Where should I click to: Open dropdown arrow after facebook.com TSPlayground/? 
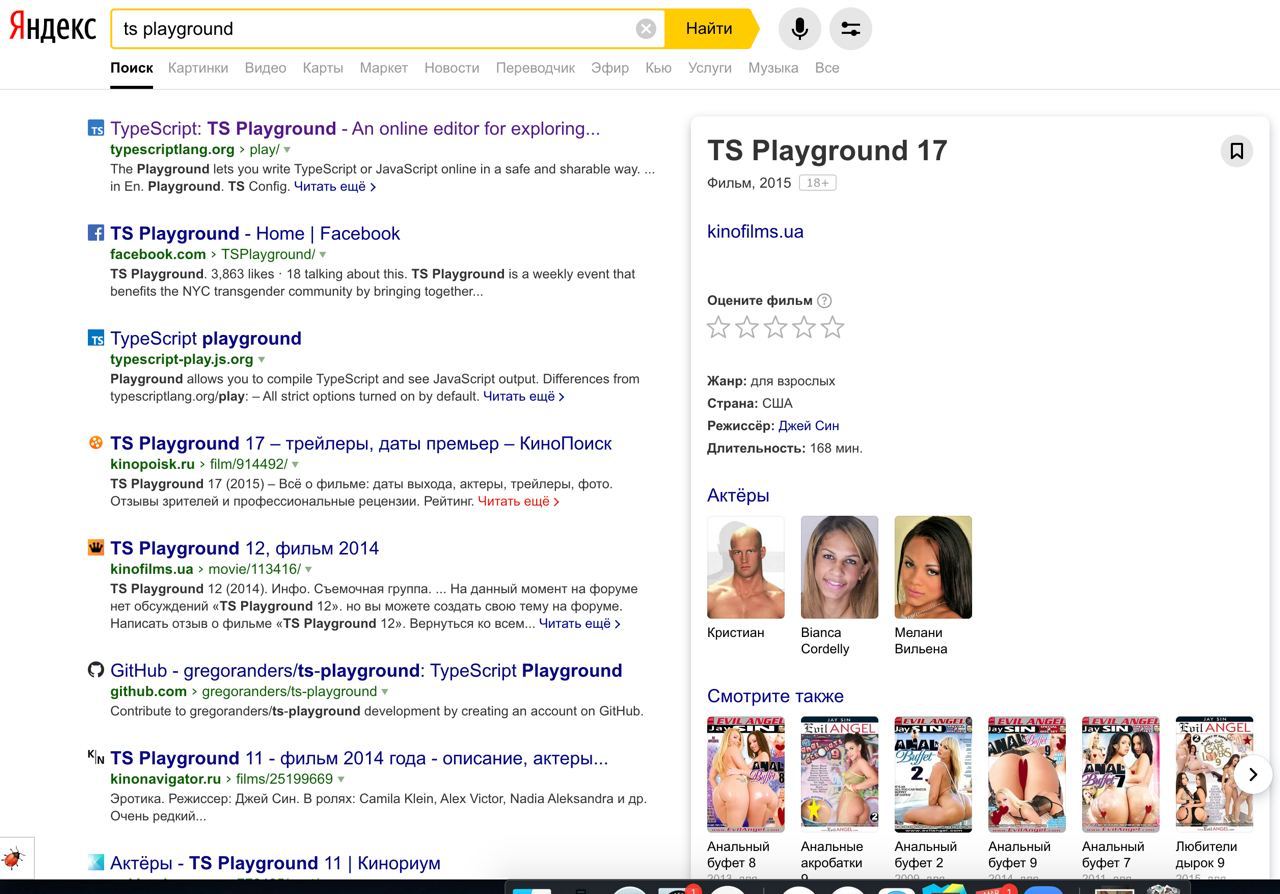pyautogui.click(x=322, y=255)
